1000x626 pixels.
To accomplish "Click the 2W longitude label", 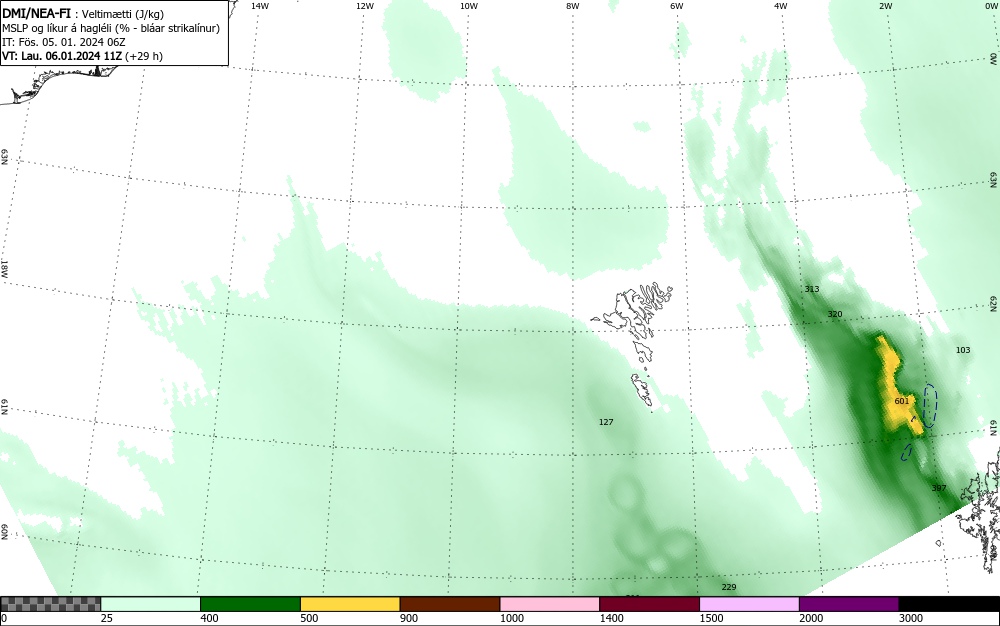I will click(885, 6).
